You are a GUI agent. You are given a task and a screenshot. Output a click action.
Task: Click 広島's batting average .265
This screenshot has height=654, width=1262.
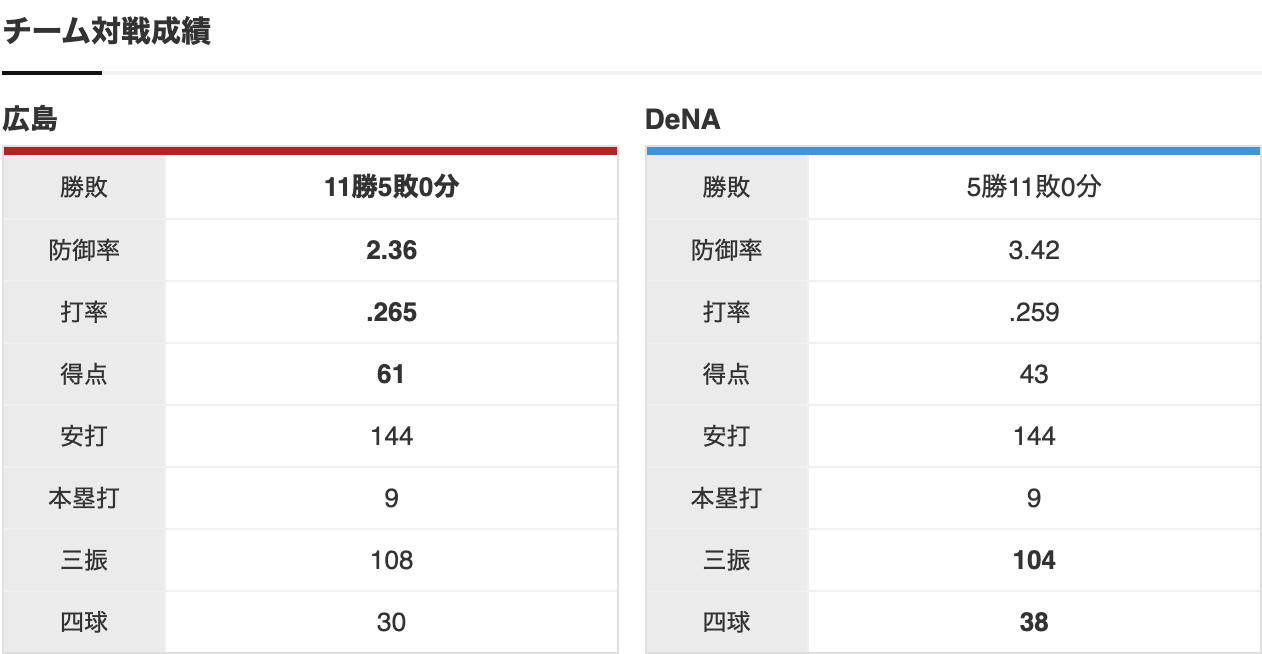(391, 312)
